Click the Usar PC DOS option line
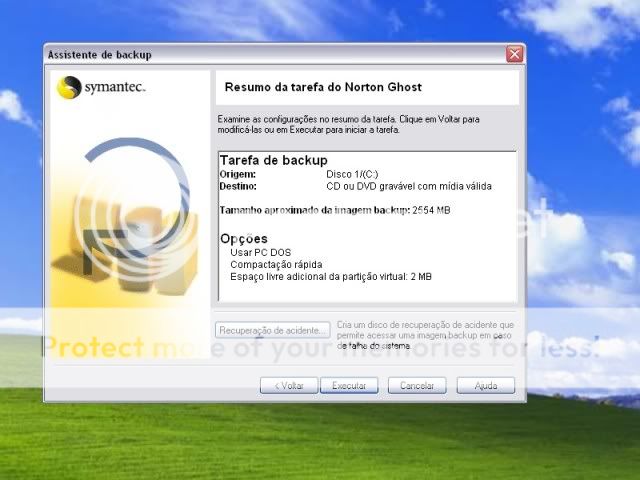The height and width of the screenshot is (480, 640). 260,252
